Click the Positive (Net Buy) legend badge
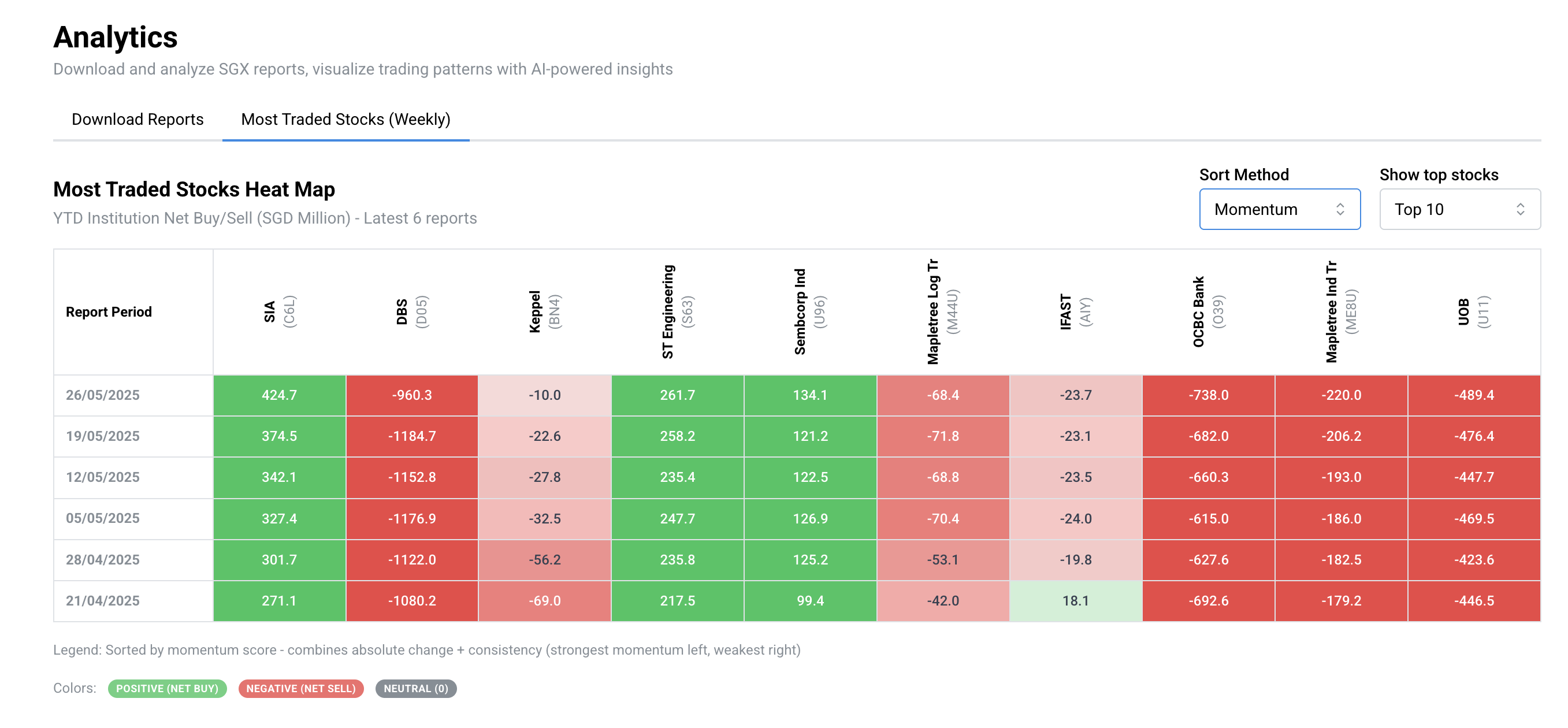This screenshot has width=1568, height=728. [x=168, y=689]
